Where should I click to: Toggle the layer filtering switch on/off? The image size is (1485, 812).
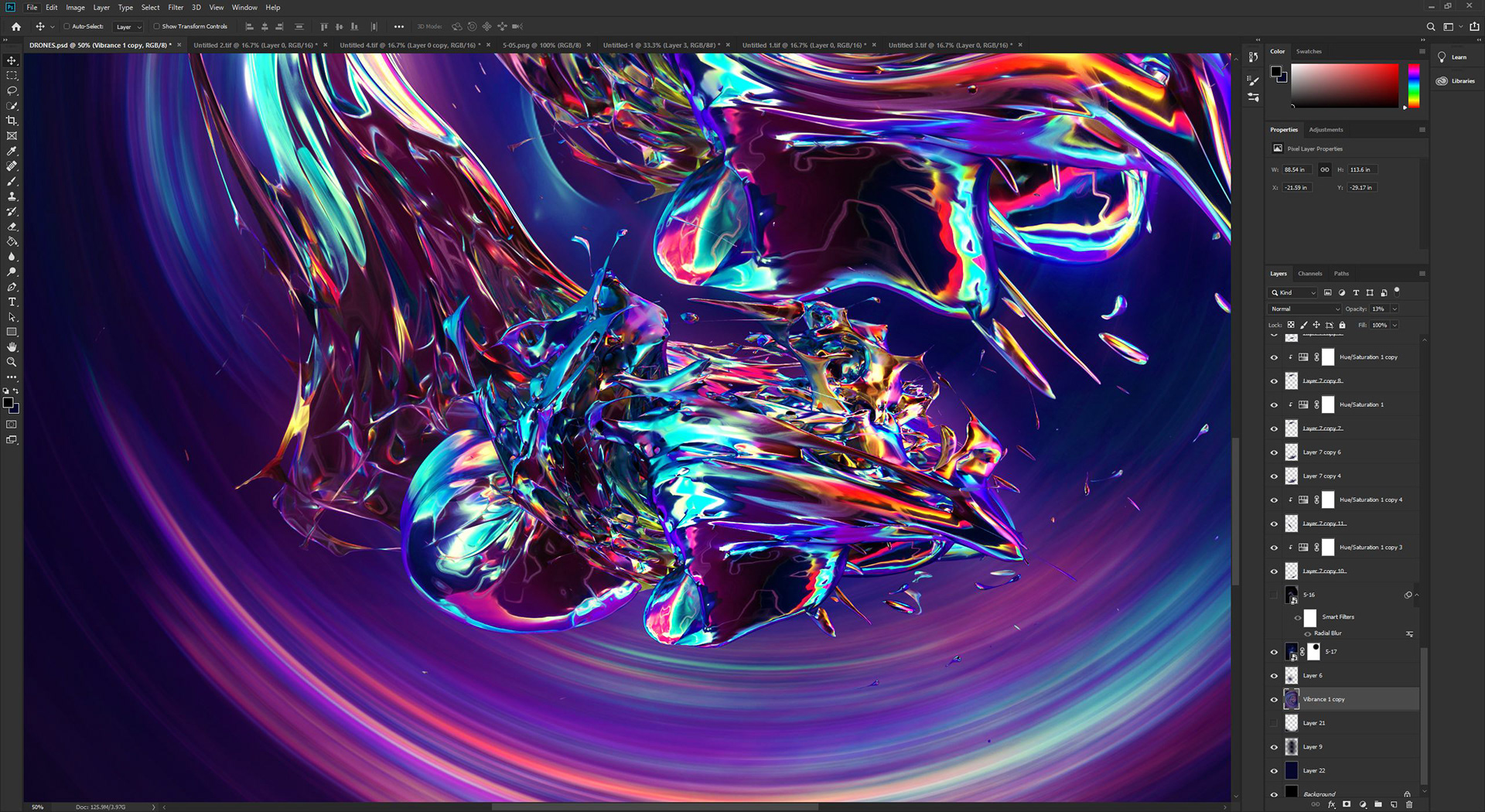(x=1397, y=291)
